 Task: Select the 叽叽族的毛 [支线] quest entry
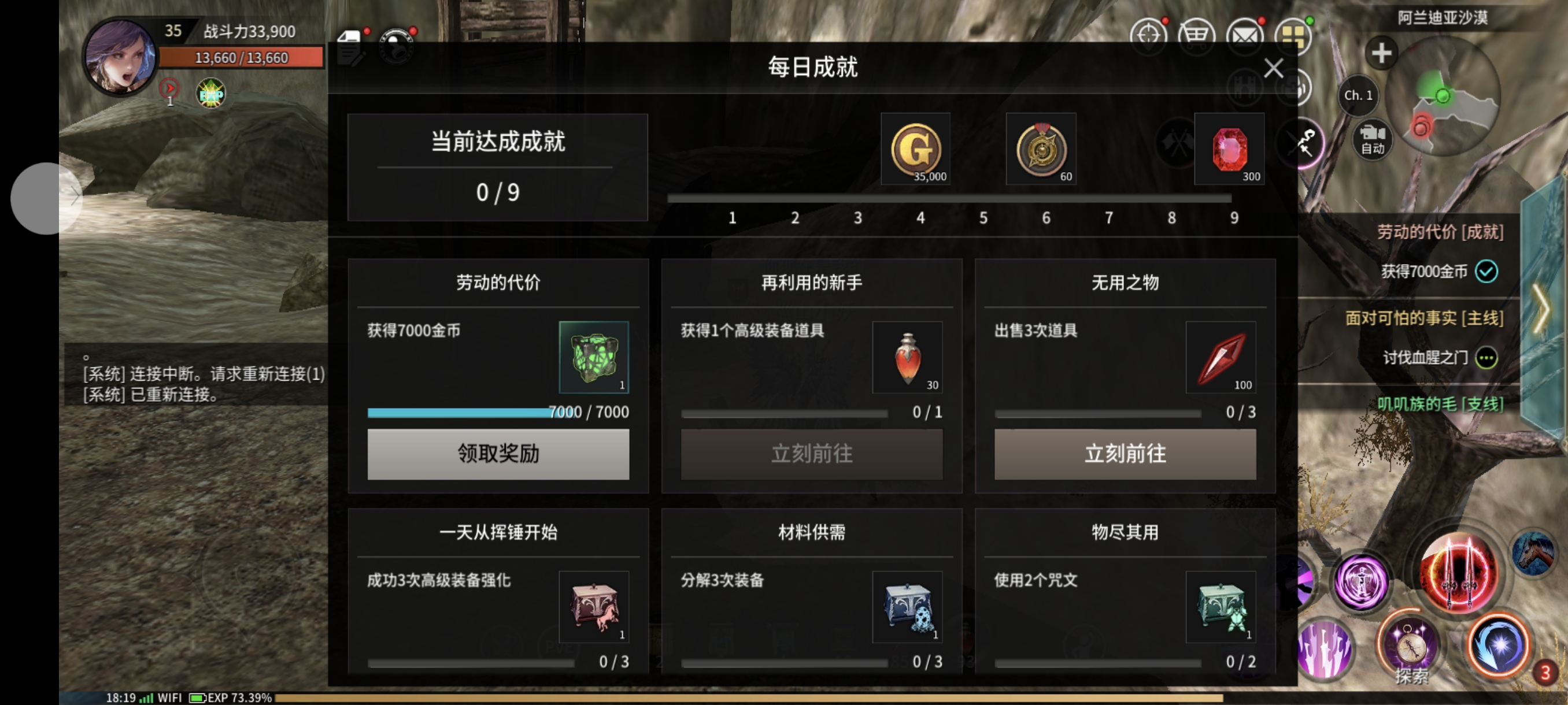(x=1439, y=404)
